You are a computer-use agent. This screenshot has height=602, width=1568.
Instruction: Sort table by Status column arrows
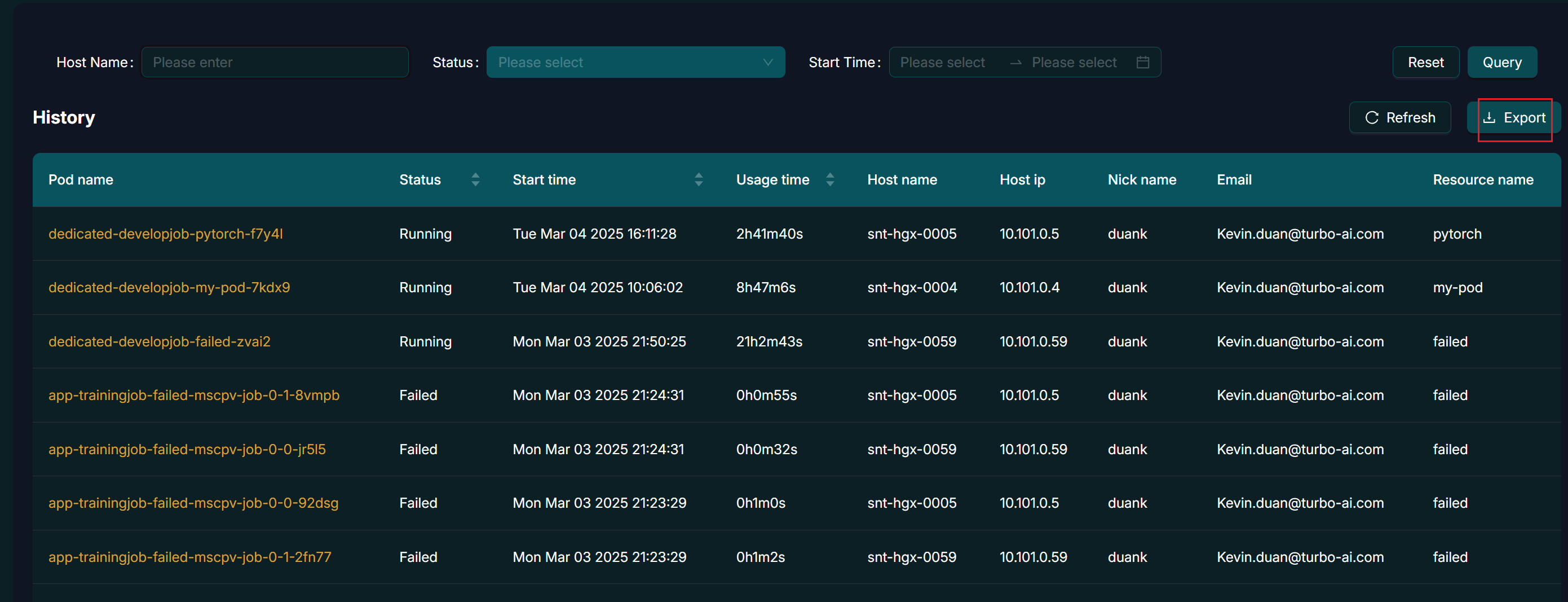tap(475, 180)
